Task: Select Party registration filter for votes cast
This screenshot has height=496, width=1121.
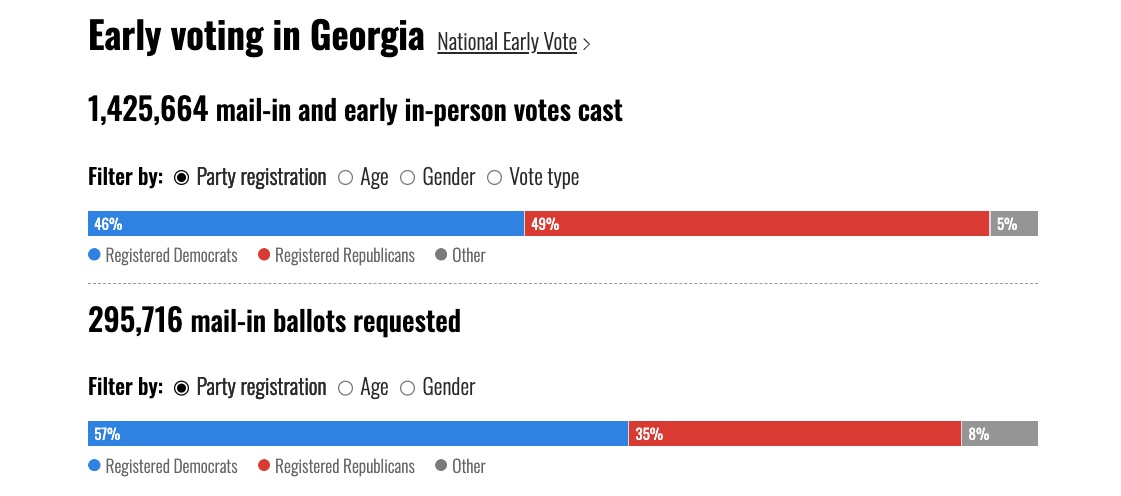Action: [182, 178]
